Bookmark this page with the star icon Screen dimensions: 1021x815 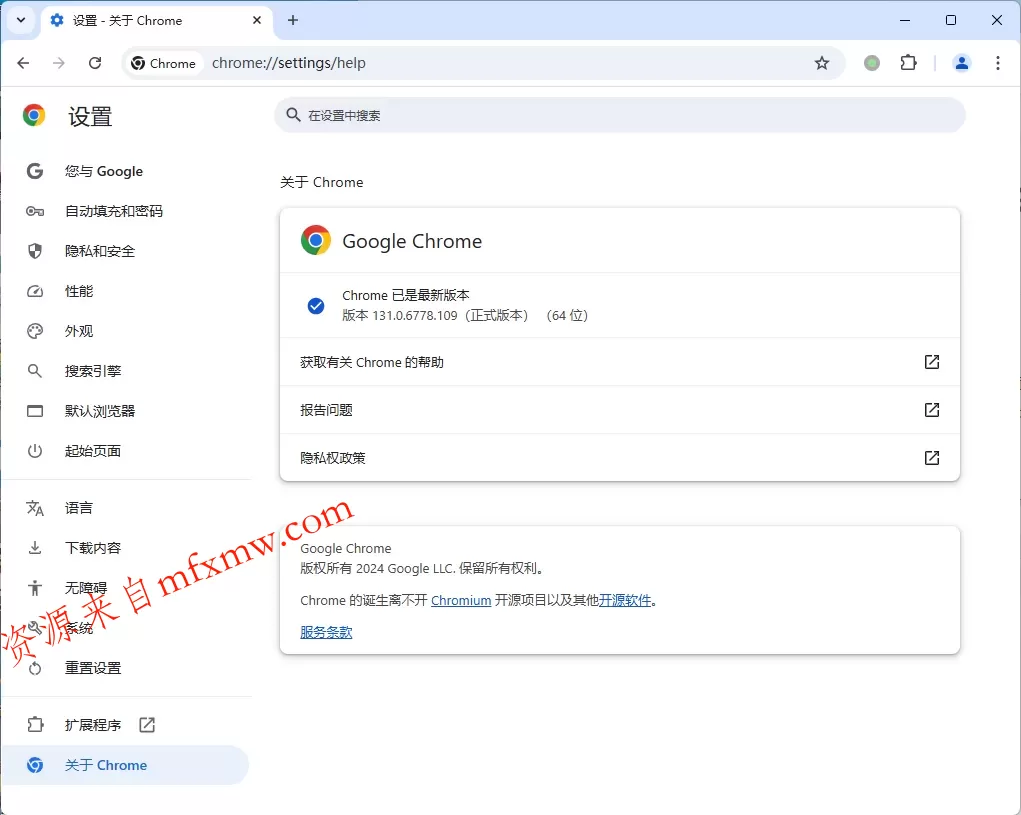pos(822,63)
